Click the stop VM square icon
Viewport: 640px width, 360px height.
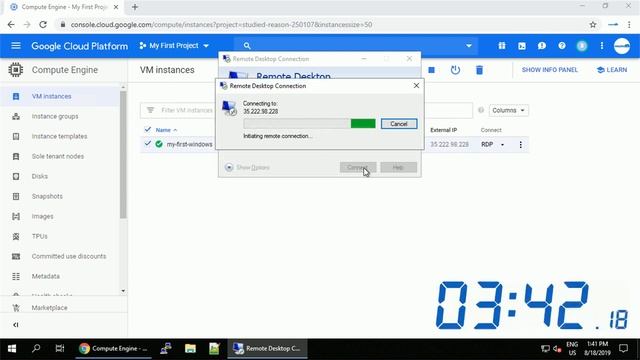click(431, 70)
